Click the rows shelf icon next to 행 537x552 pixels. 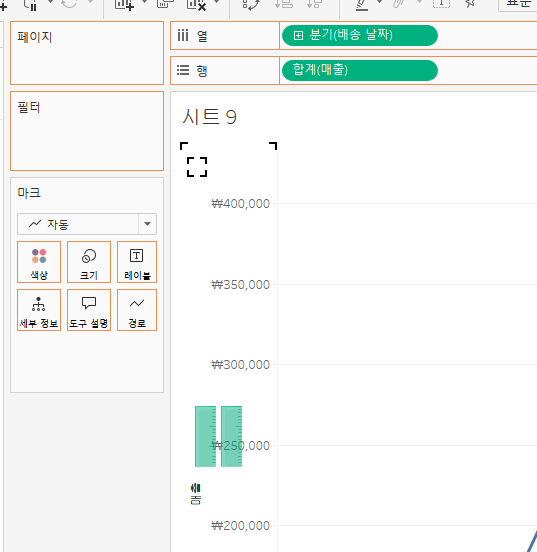pos(183,70)
